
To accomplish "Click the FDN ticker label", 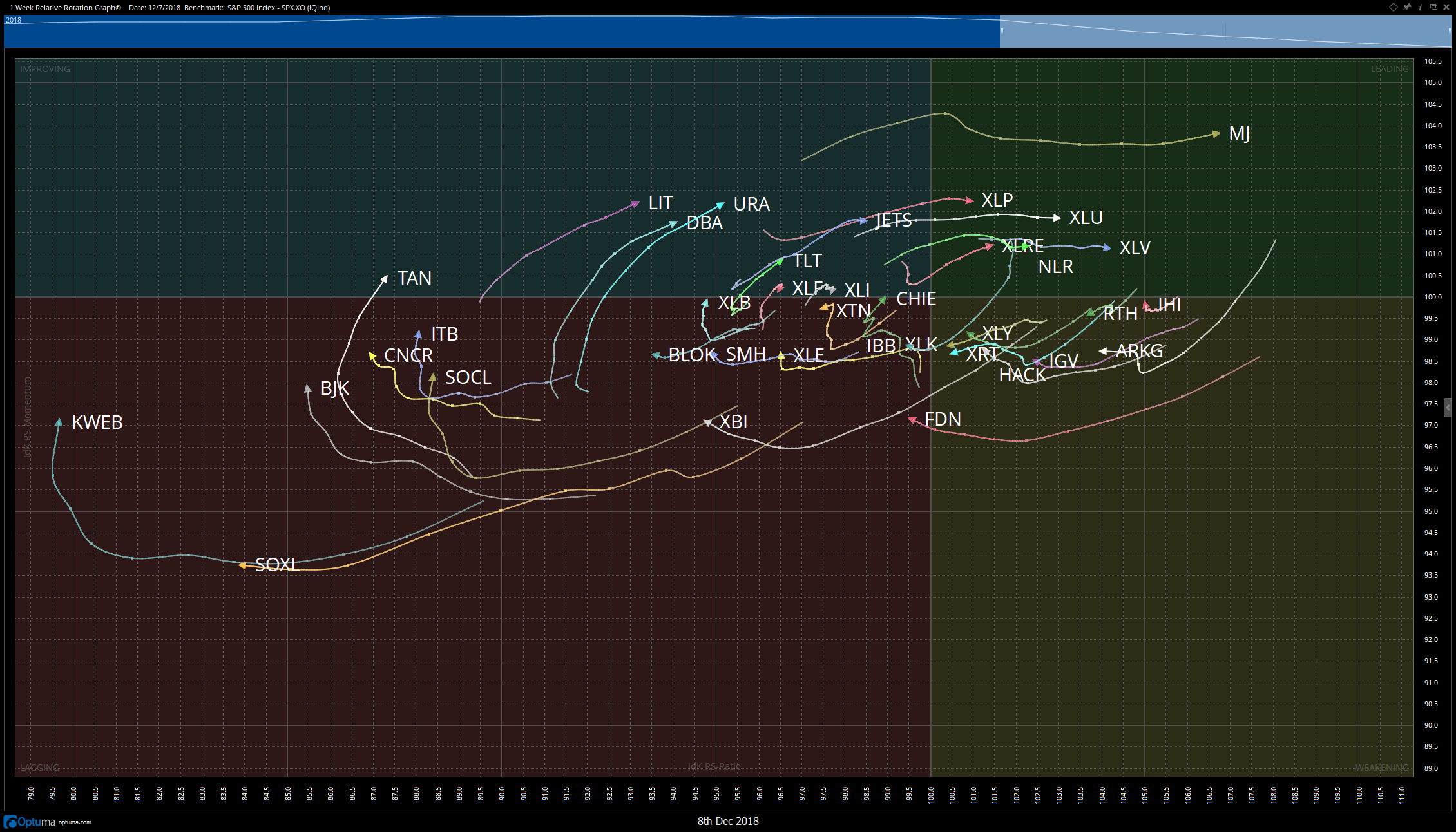I will point(943,419).
